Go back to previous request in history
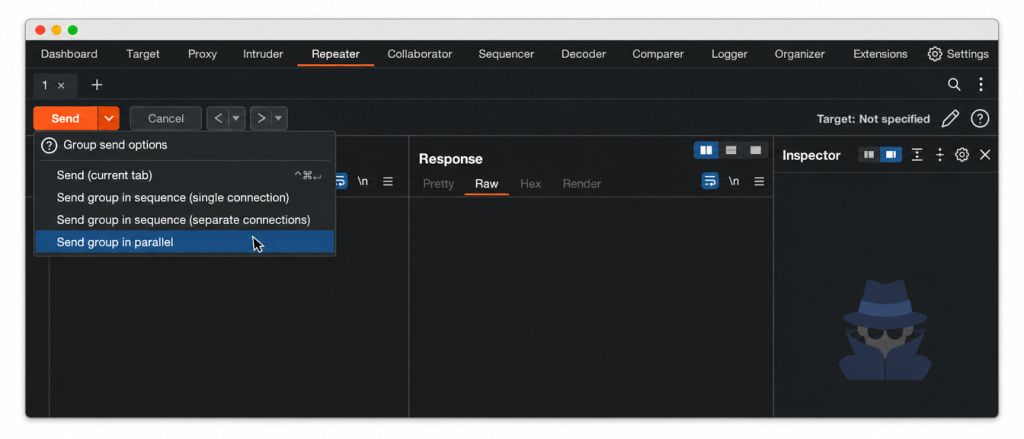Image resolution: width=1024 pixels, height=439 pixels. click(218, 118)
